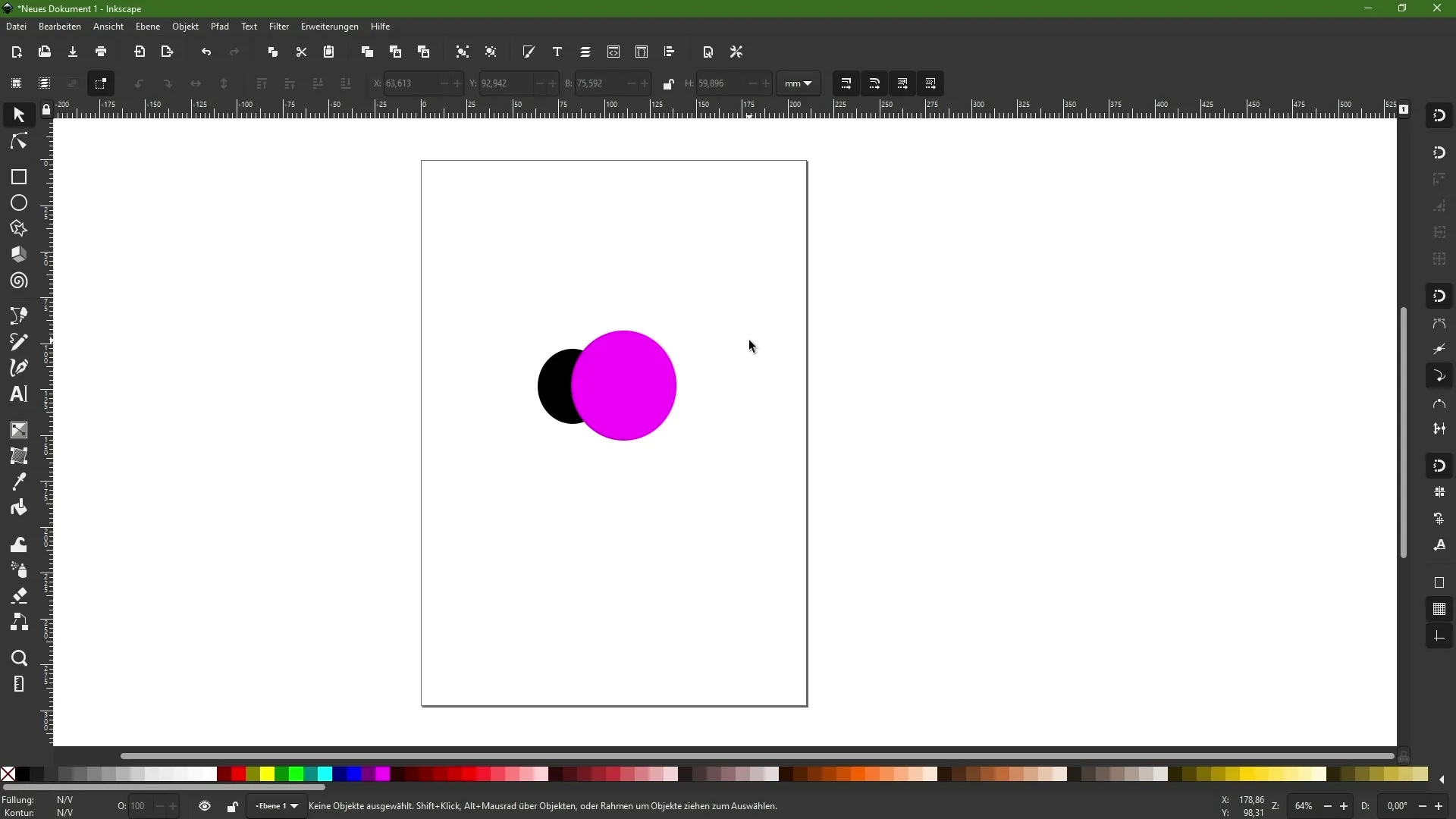Toggle the master snapping button
1456x819 pixels.
point(1439,116)
